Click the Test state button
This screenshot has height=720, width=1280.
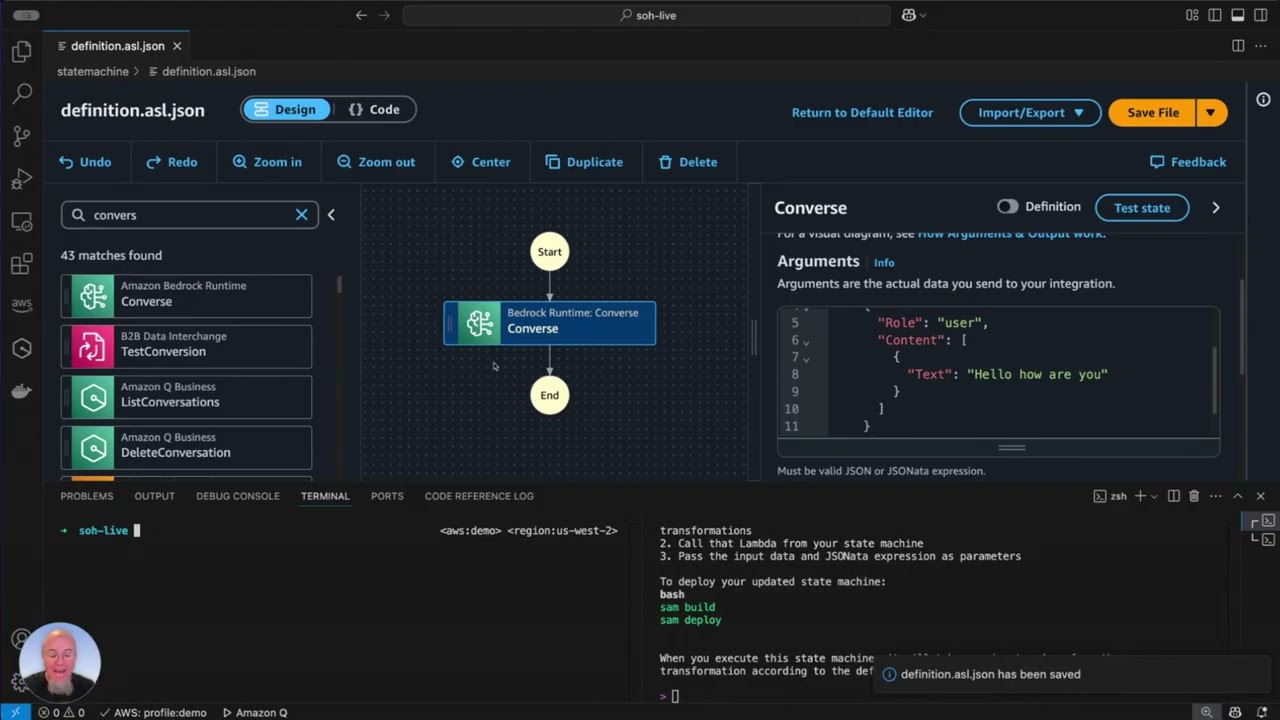click(1142, 208)
